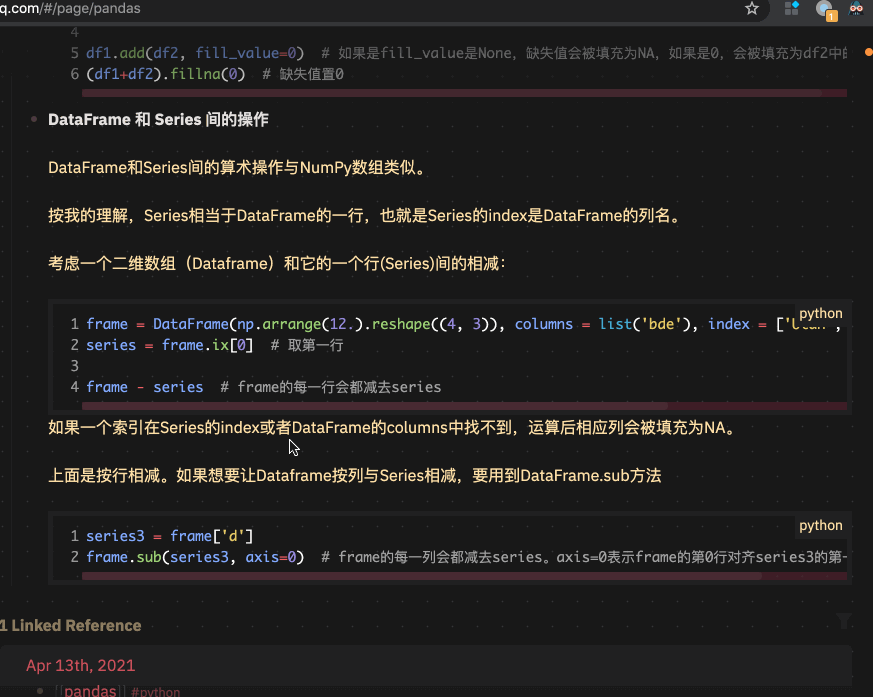Viewport: 873px width, 697px height.
Task: Click the Darth Vader profile avatar
Action: [854, 10]
